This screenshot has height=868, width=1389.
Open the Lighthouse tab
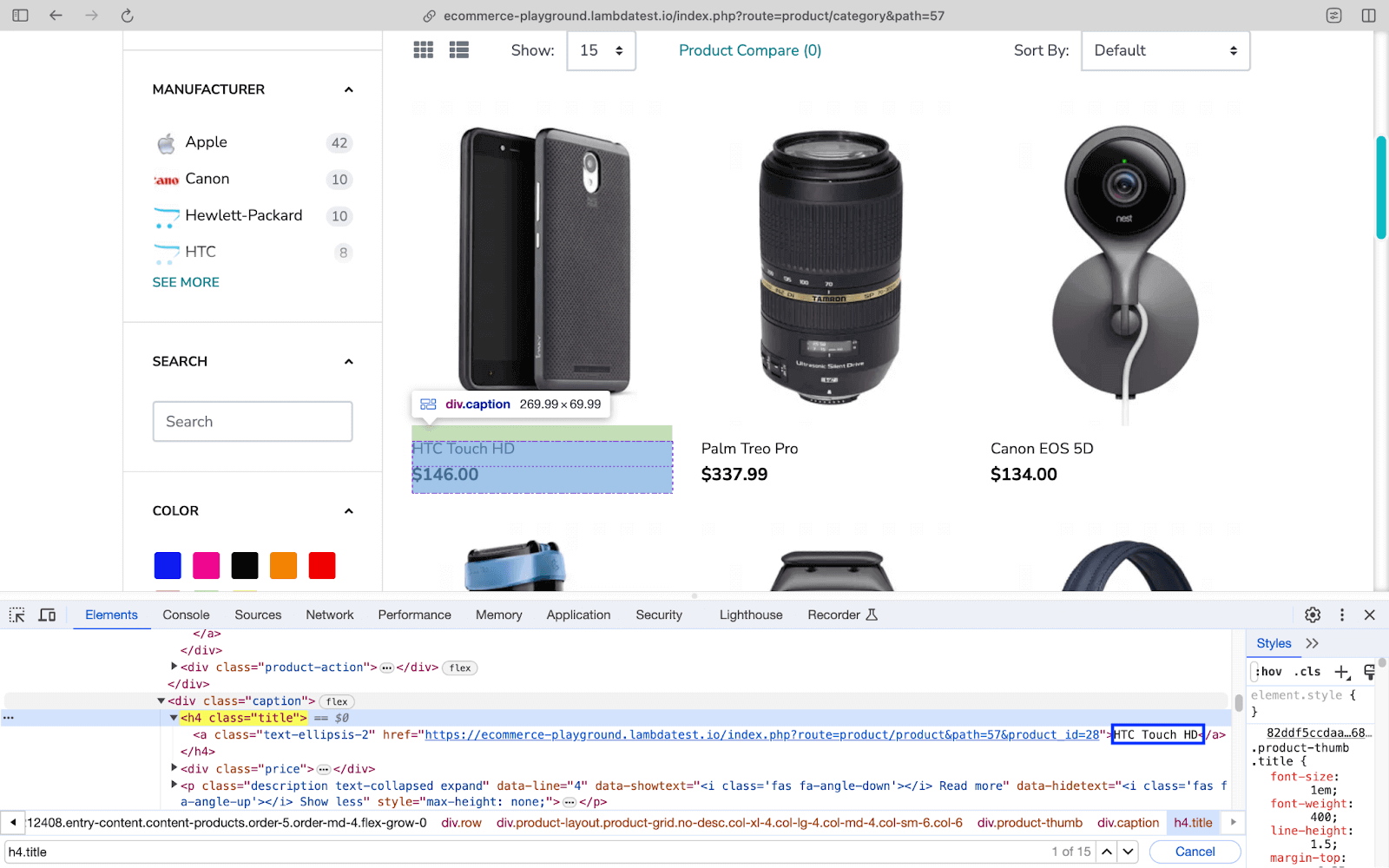751,615
